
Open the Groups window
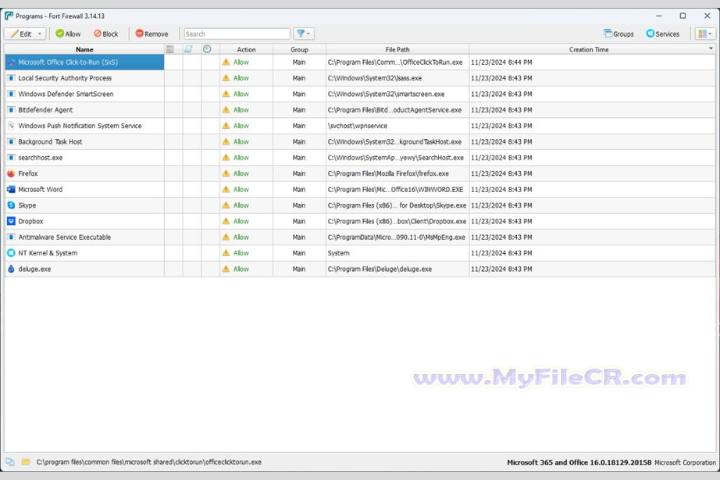click(x=618, y=34)
